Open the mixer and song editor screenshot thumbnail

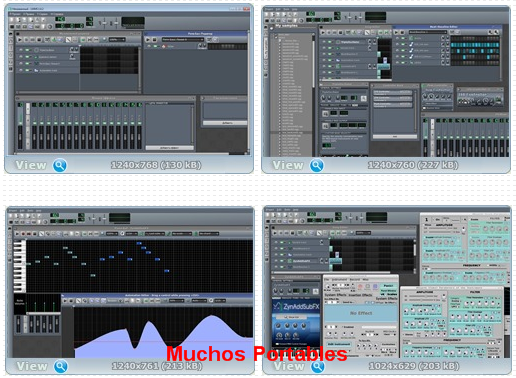click(129, 80)
